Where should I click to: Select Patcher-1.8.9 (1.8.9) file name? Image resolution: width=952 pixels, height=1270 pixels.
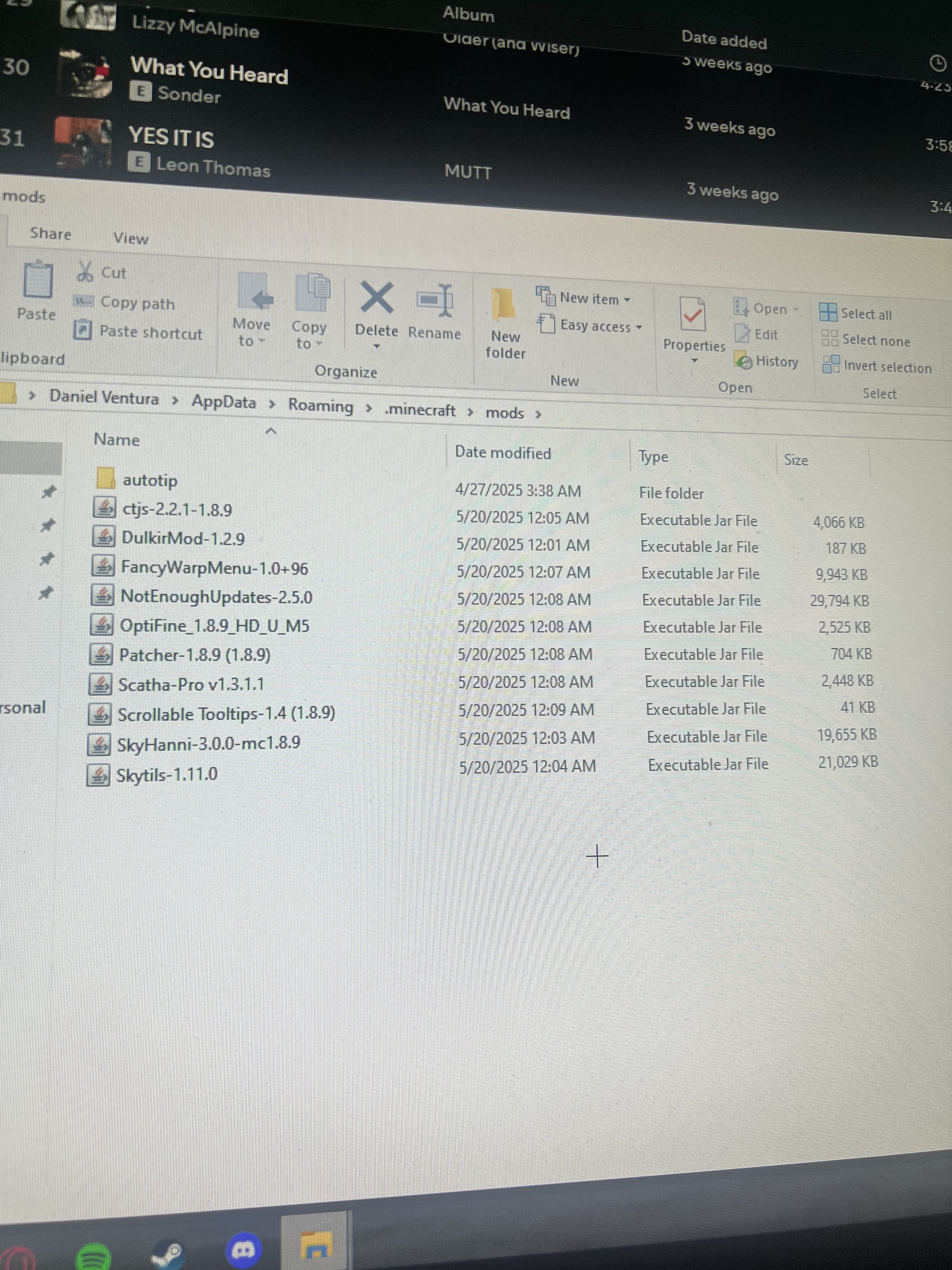(195, 655)
